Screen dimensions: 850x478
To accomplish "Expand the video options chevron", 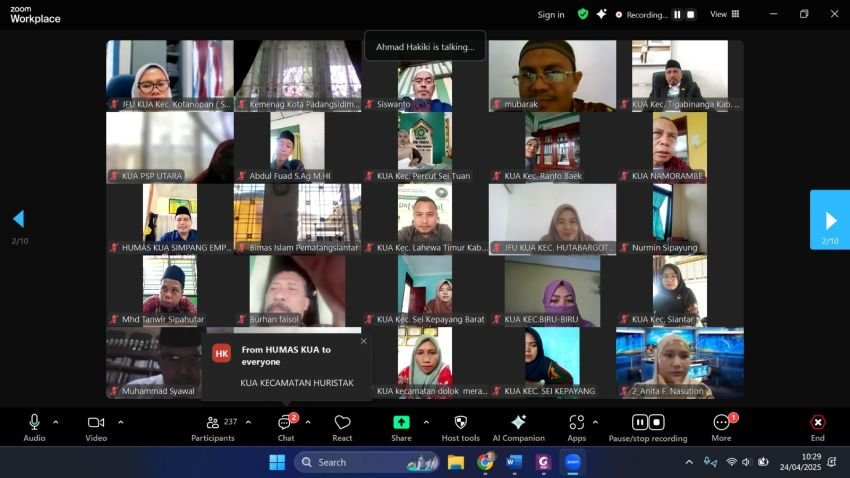I will point(121,422).
